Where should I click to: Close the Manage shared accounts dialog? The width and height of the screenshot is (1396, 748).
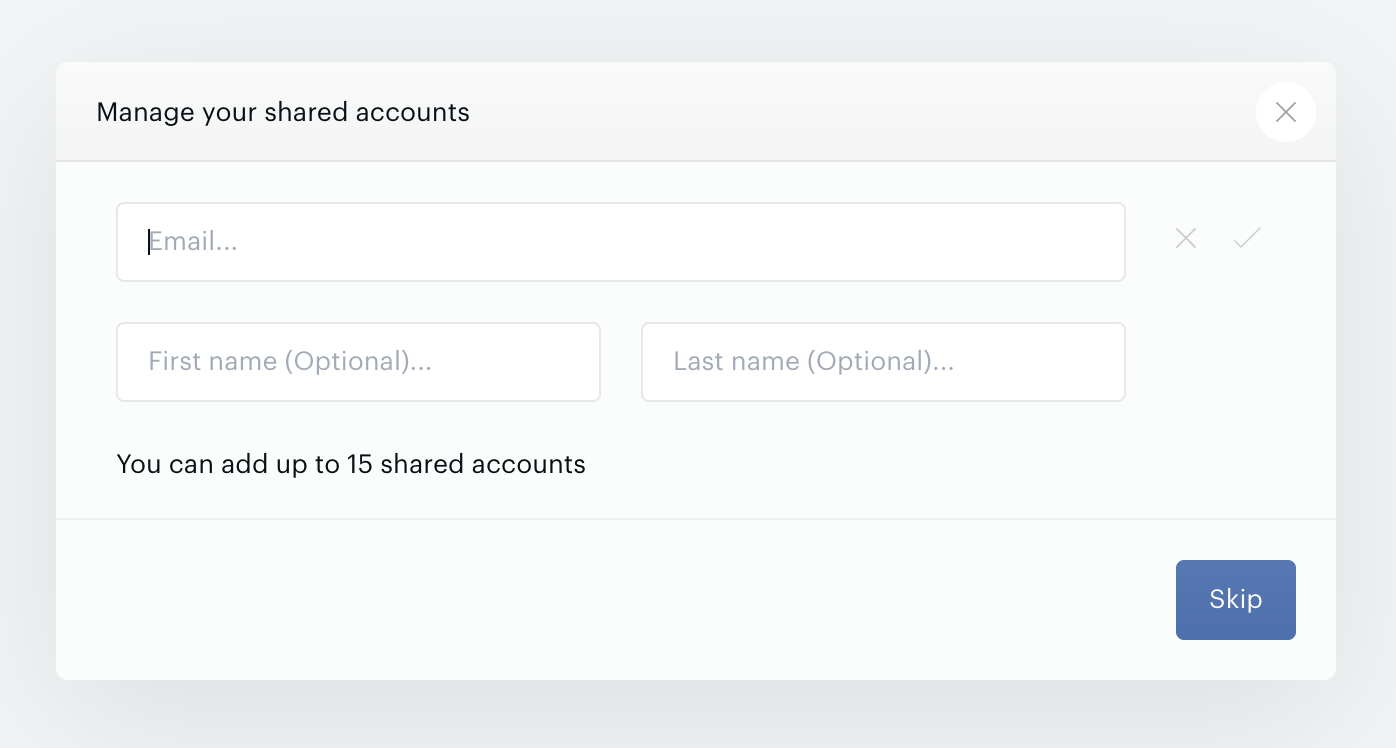pyautogui.click(x=1286, y=112)
